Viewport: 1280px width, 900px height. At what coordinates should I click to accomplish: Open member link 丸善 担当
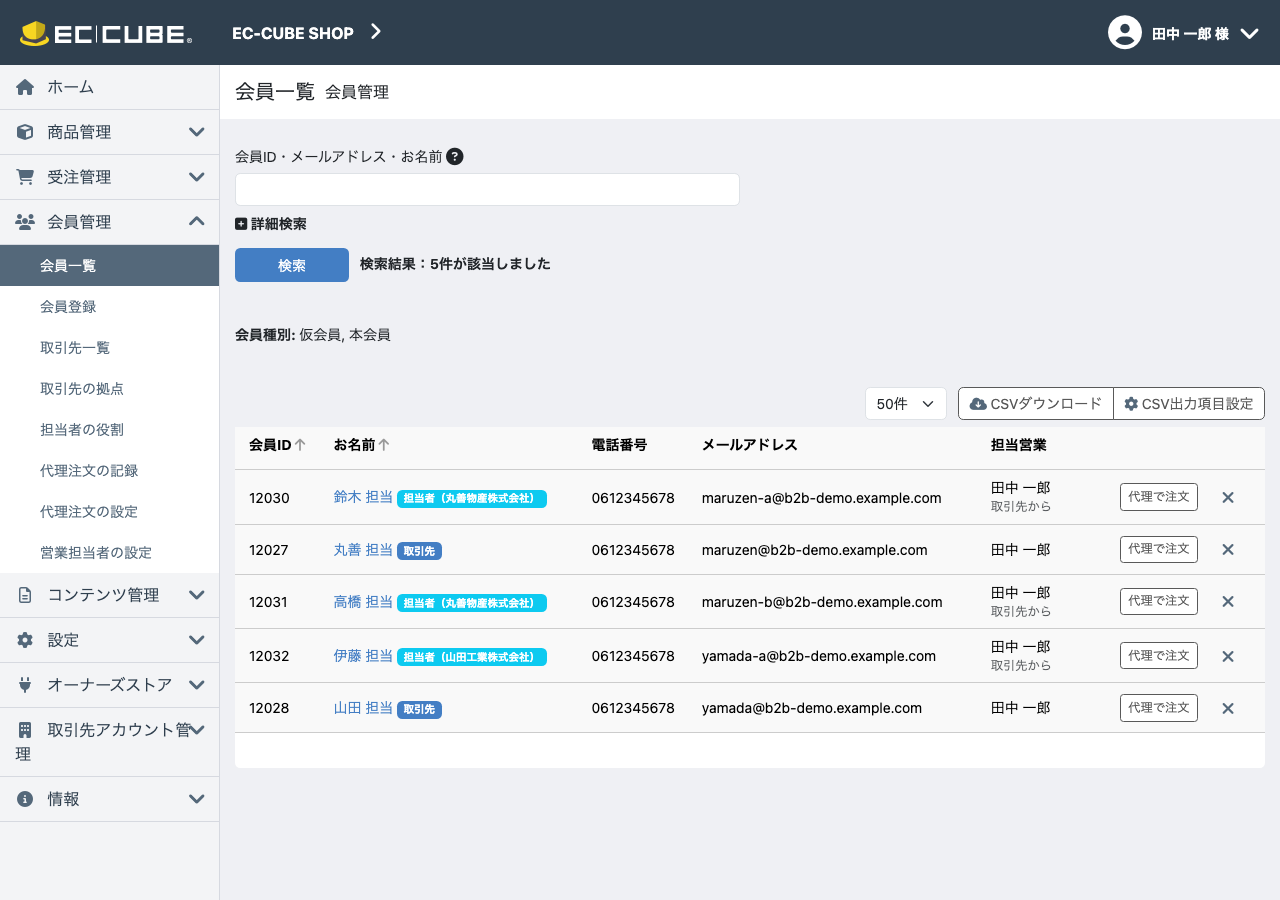pyautogui.click(x=363, y=550)
